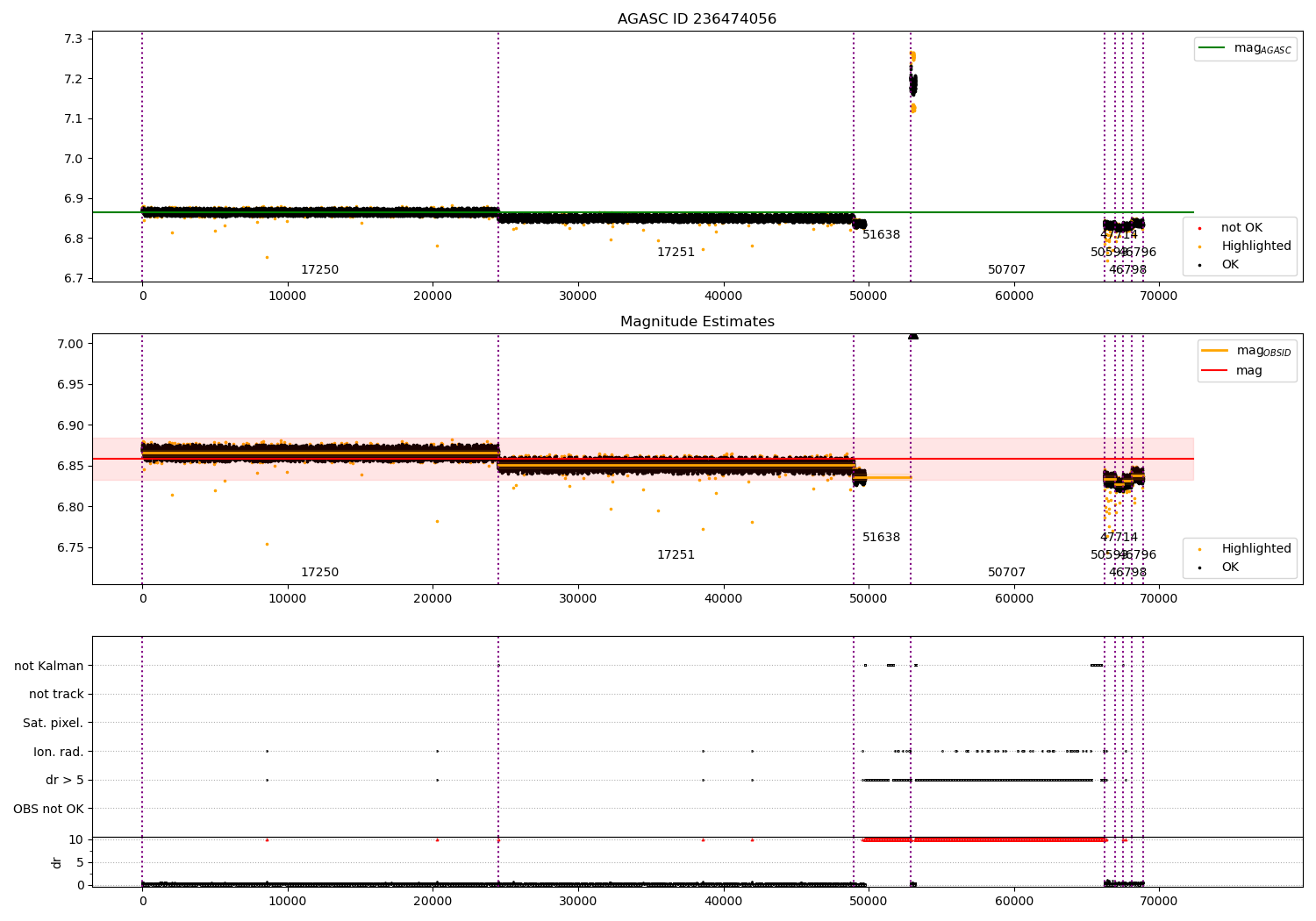Click the orange line sample beside mag OBSID
1316x921 pixels.
click(x=1214, y=351)
